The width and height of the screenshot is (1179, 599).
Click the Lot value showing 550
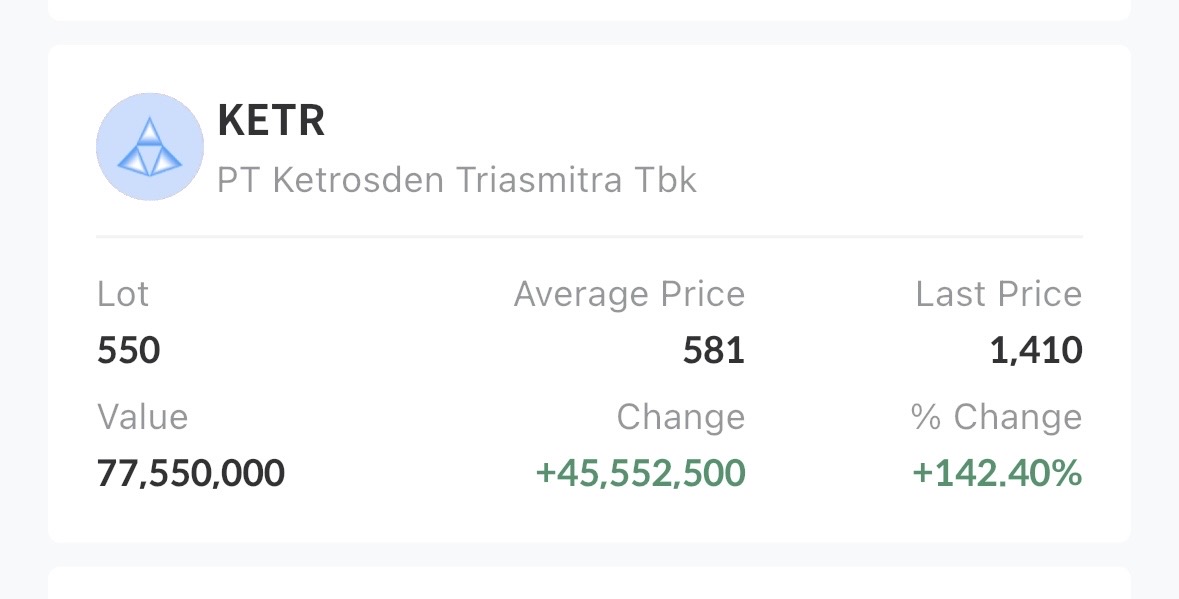click(x=127, y=350)
